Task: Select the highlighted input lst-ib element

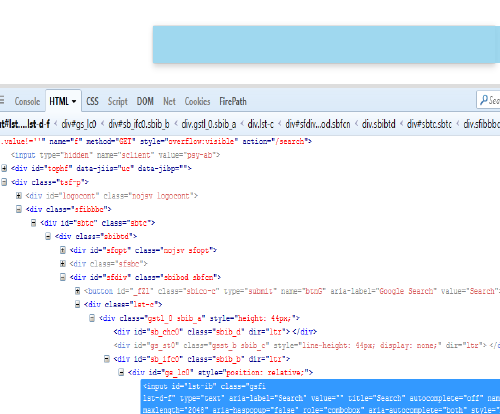Action: (x=320, y=397)
